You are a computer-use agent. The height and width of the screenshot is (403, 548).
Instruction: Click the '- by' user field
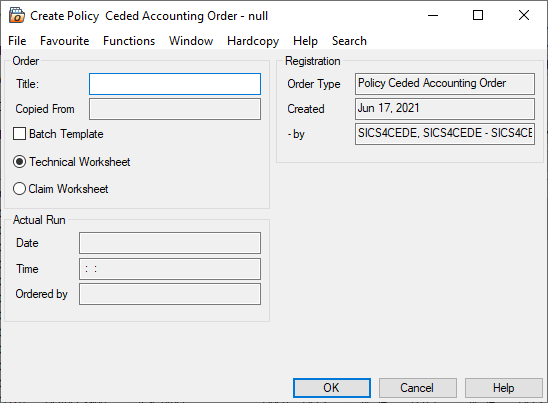point(445,134)
